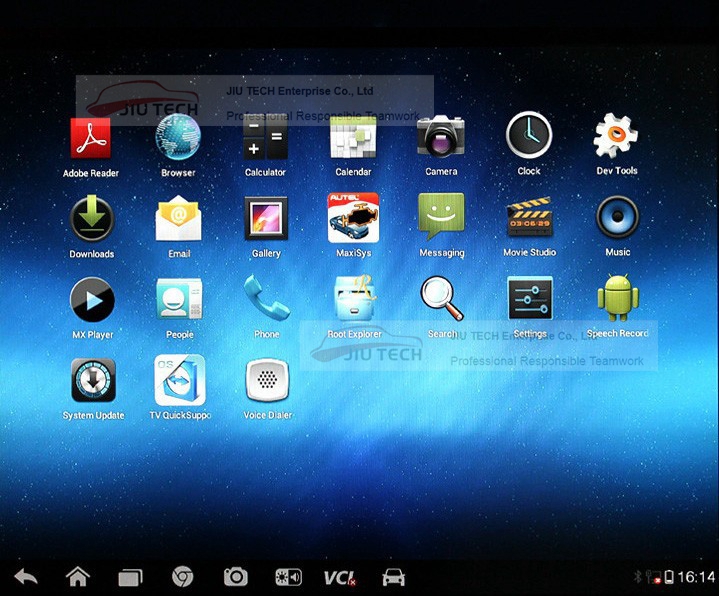Open Speech Record android icon
The width and height of the screenshot is (719, 596).
coord(618,298)
